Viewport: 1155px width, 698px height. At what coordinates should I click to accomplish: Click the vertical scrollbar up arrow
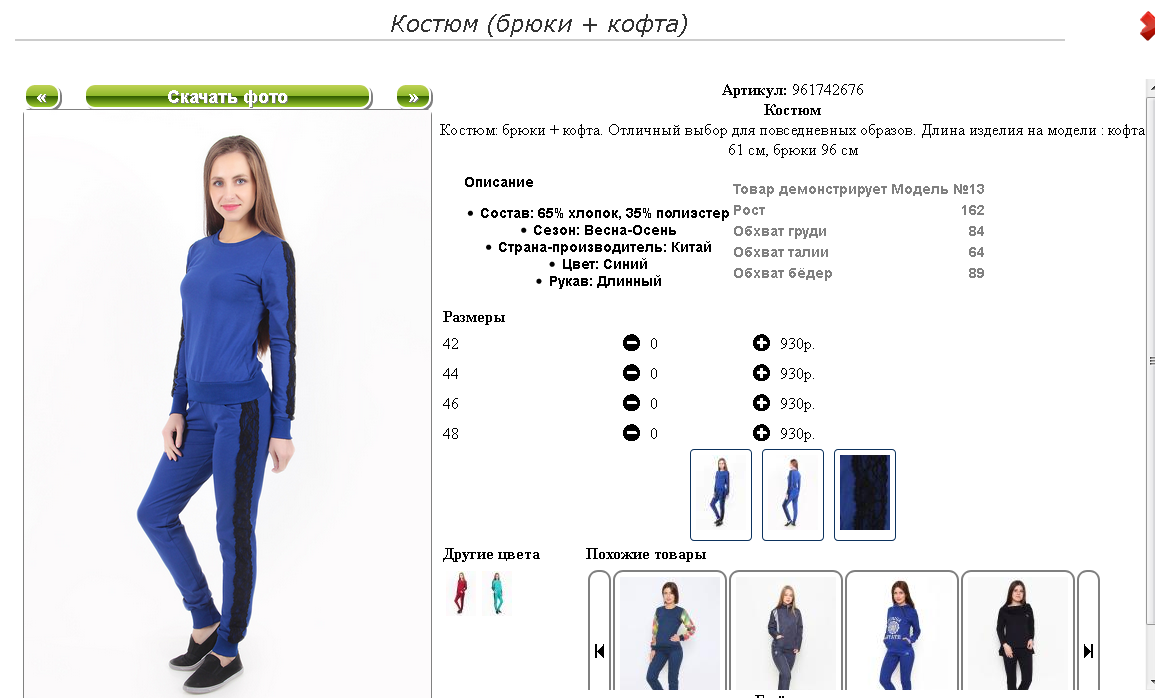point(1150,88)
